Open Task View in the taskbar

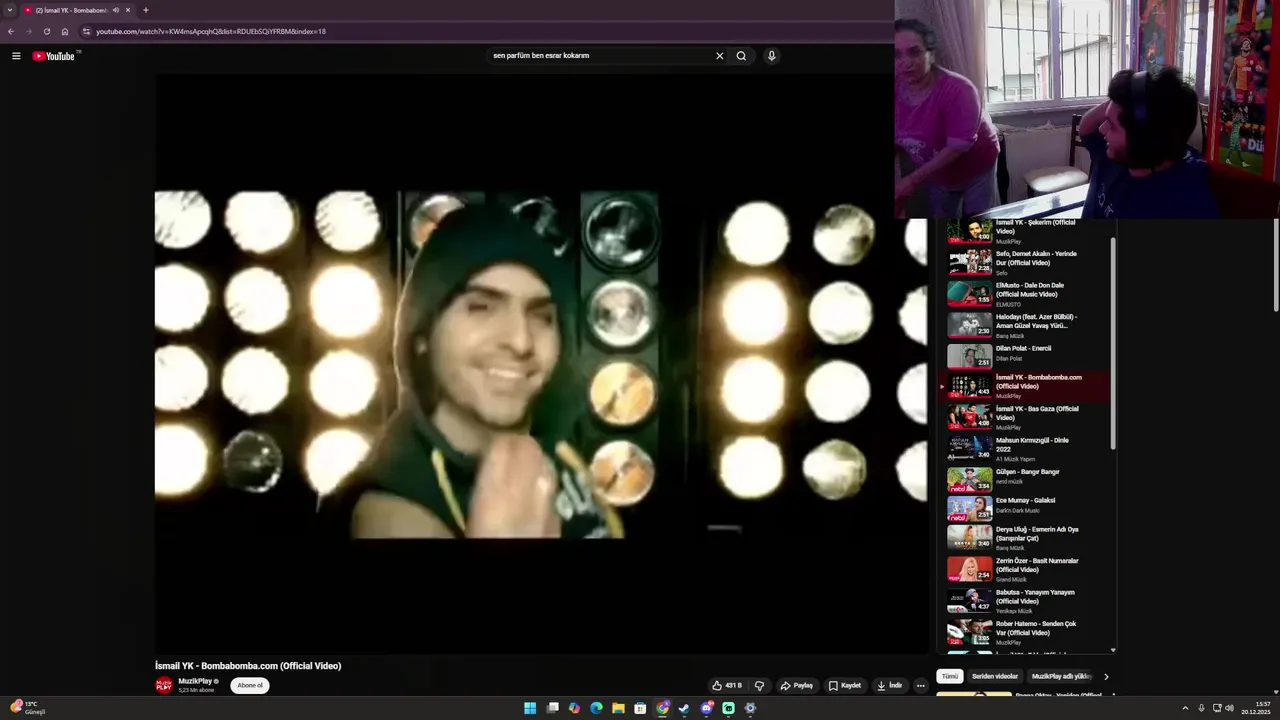(552, 708)
